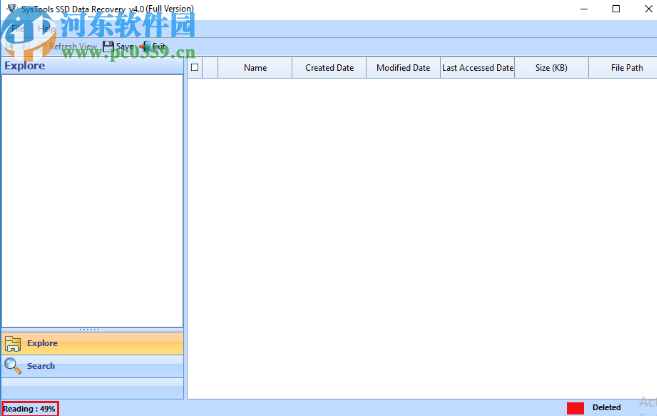657x416 pixels.
Task: Minimize the SysTools window
Action: pyautogui.click(x=584, y=9)
